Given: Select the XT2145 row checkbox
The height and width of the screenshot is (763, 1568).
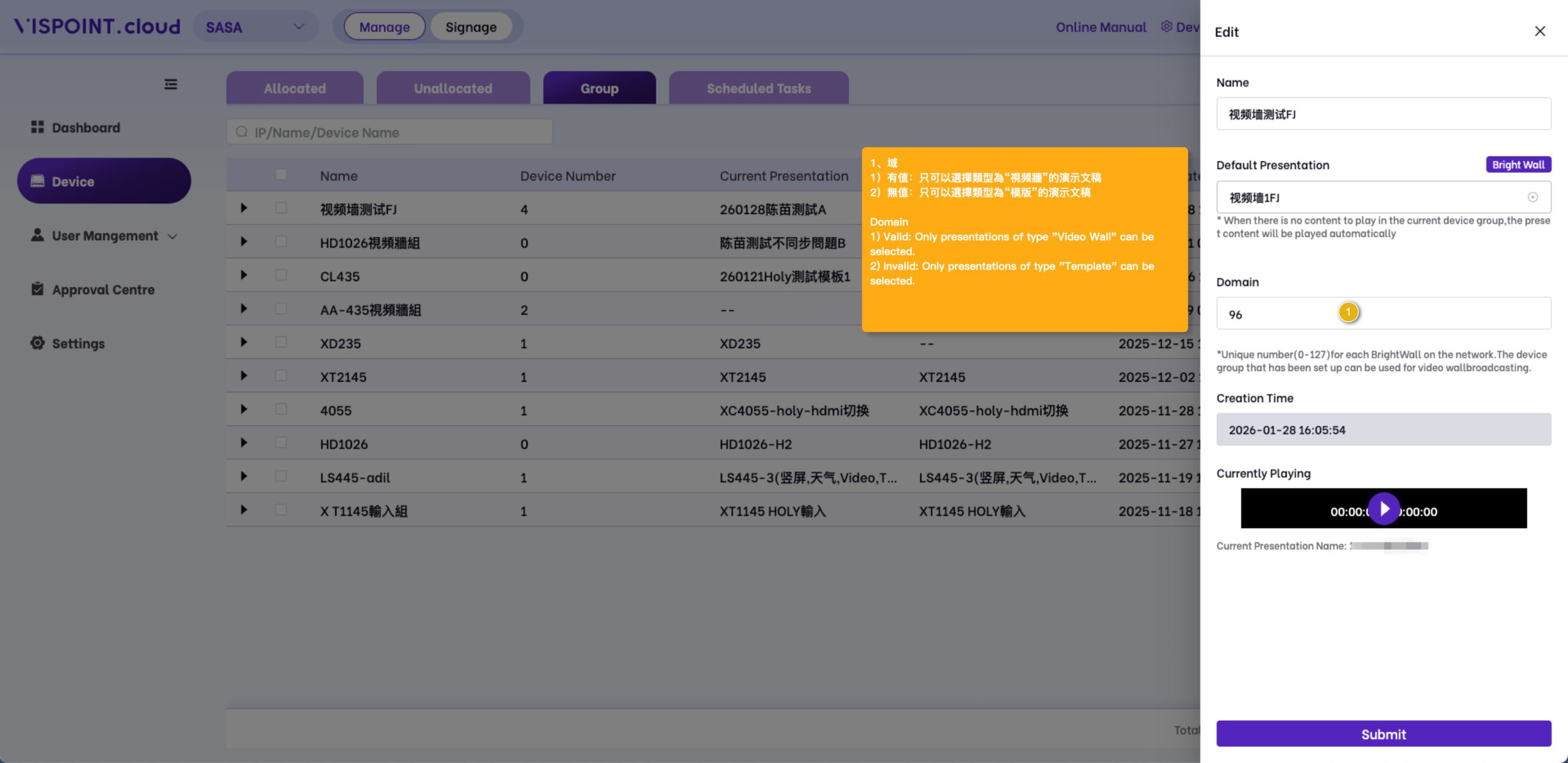Looking at the screenshot, I should [281, 376].
